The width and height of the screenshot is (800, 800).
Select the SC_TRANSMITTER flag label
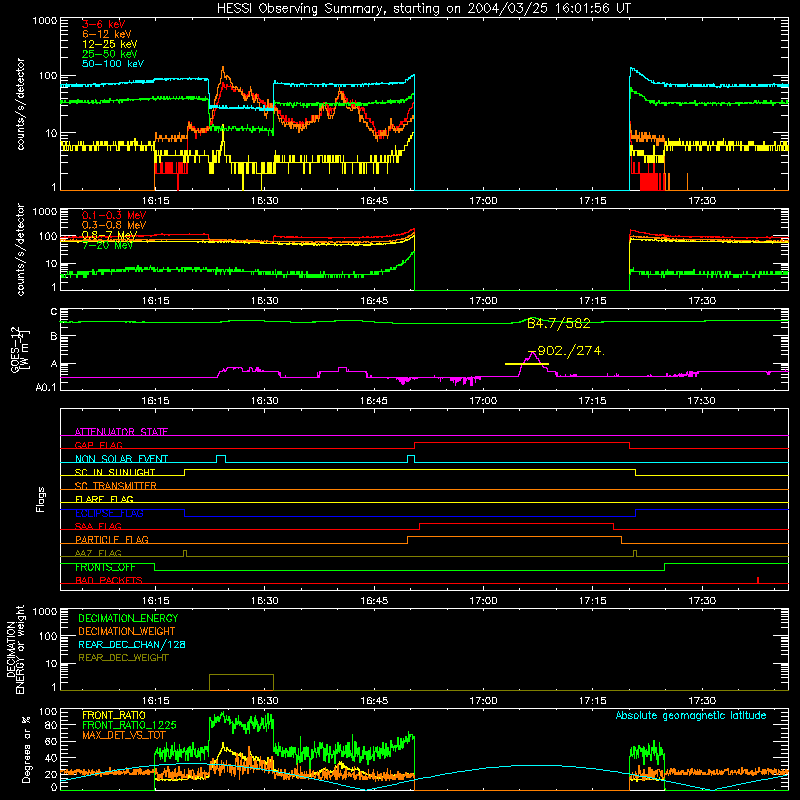(x=116, y=486)
